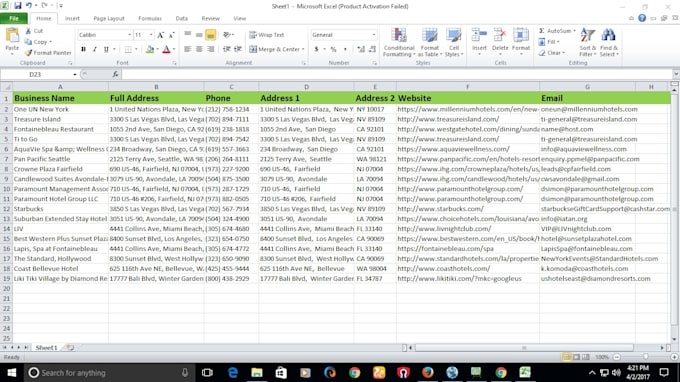Open Sort & Filter menu
The image size is (680, 382).
tap(588, 42)
